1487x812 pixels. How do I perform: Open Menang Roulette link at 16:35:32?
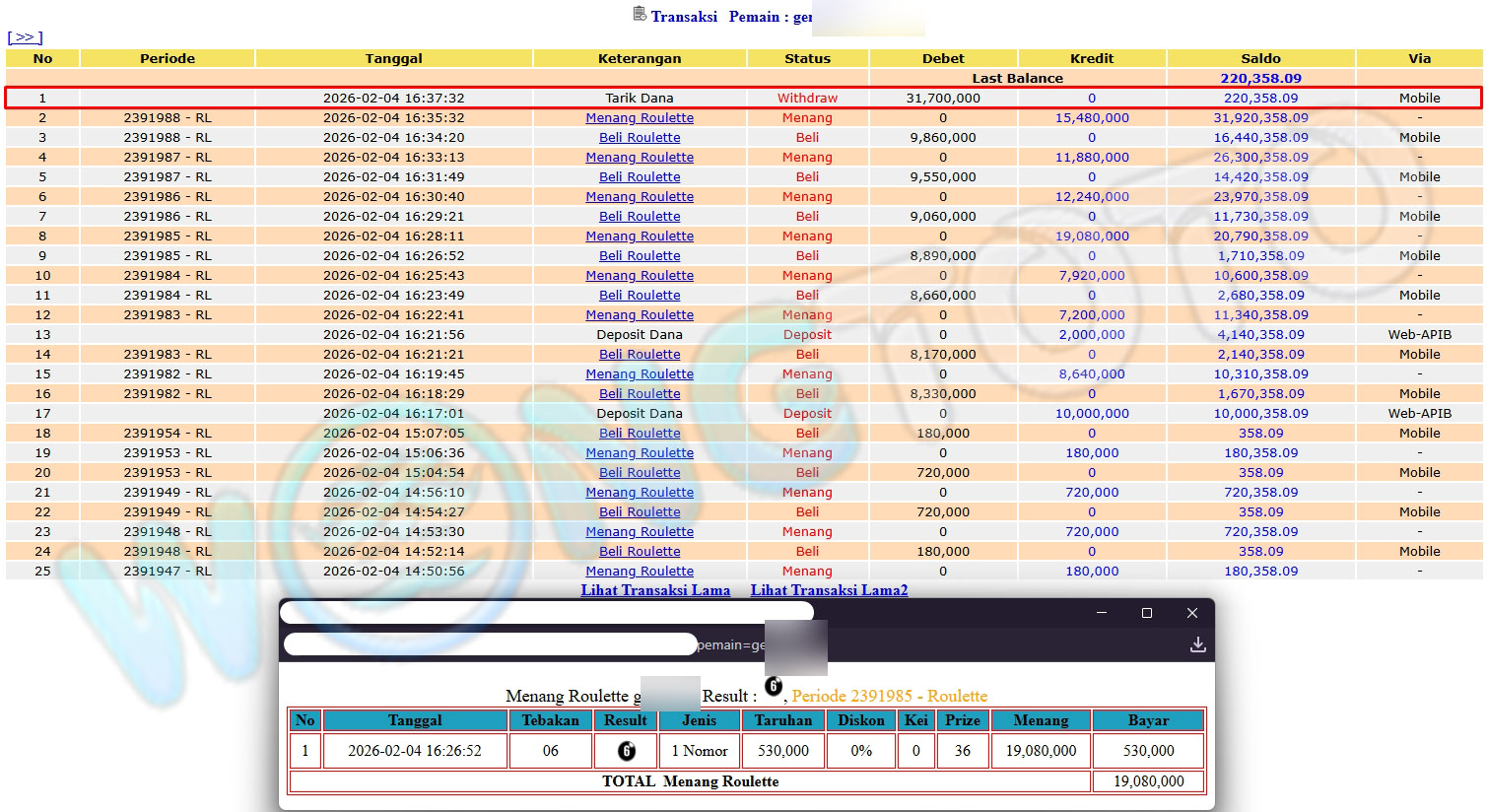640,118
